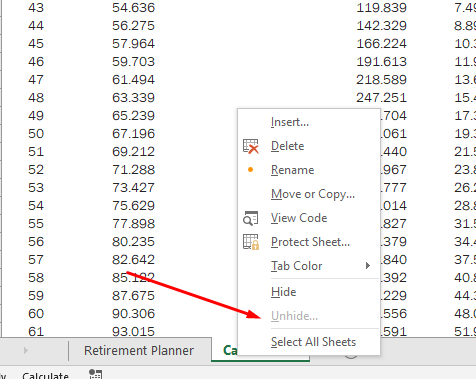Select the cell containing 54.636
Screen dimensions: 476x379
point(134,8)
